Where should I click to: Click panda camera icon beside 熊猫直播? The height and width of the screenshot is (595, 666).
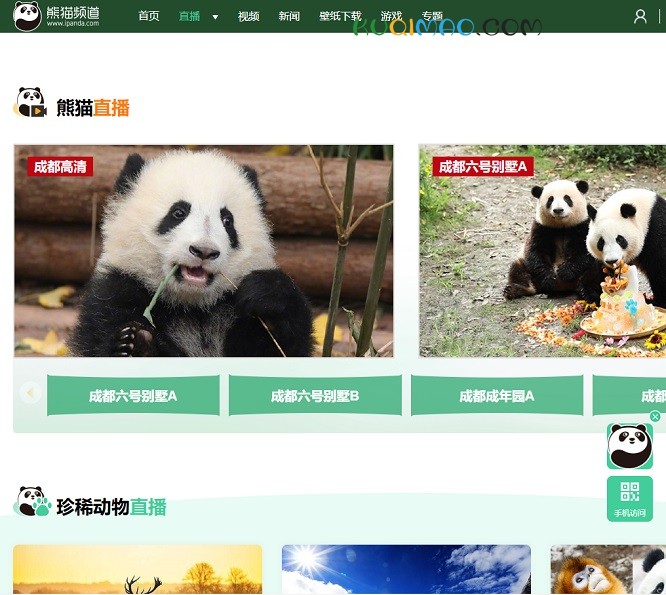click(30, 102)
